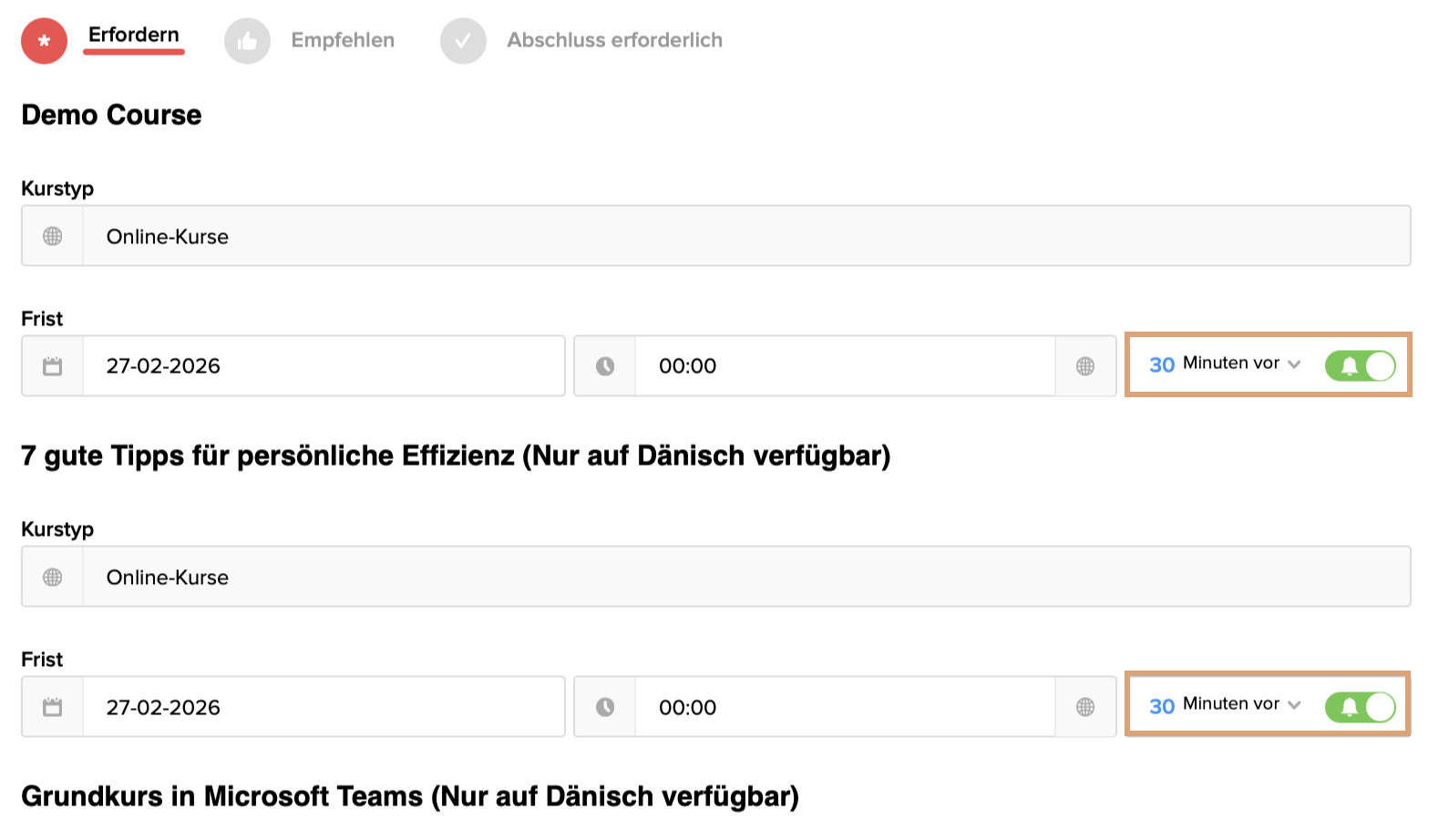Expand 'Minuten vor' dropdown for 7 gute Tipps
Screen dimensions: 1449x840
click(x=1241, y=704)
